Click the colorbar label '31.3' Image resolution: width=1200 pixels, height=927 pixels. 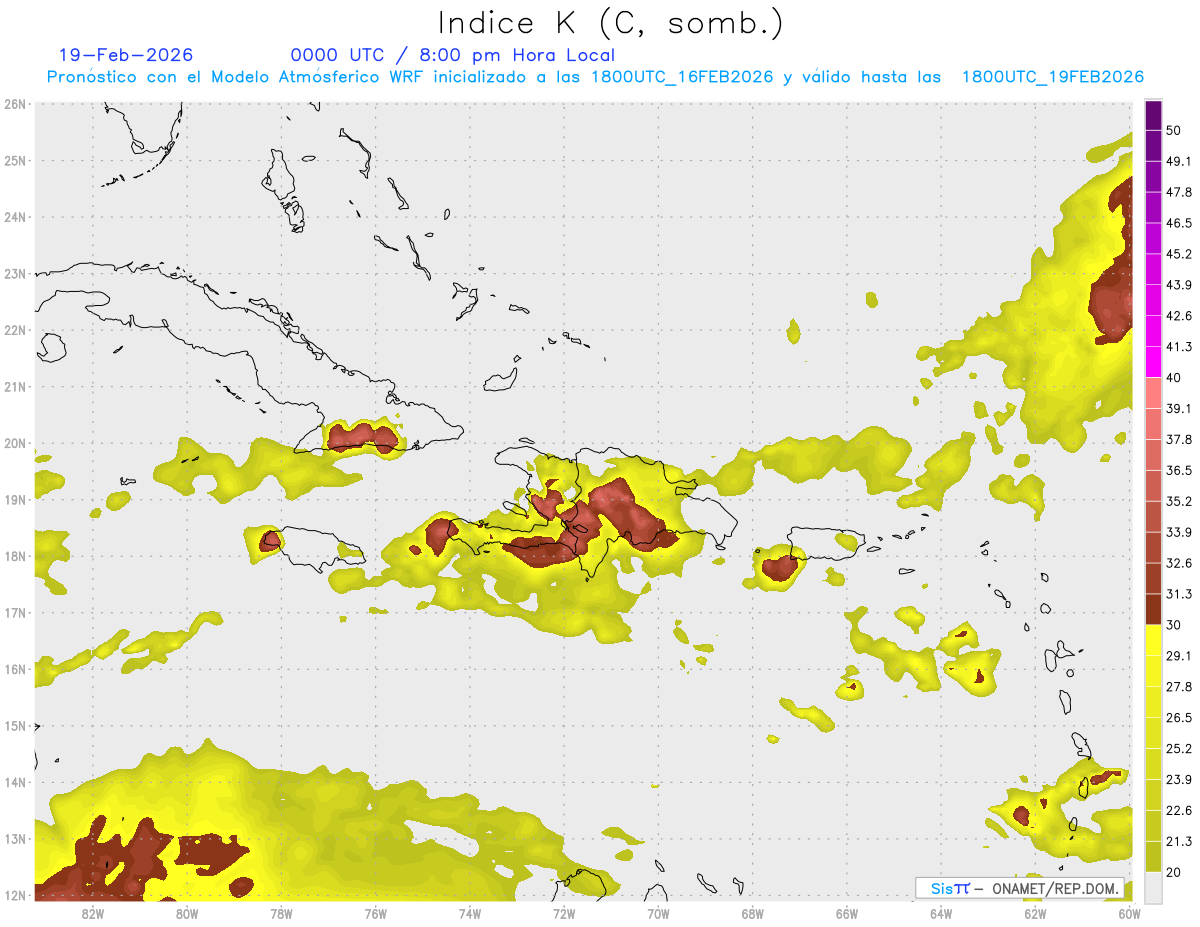(1178, 594)
